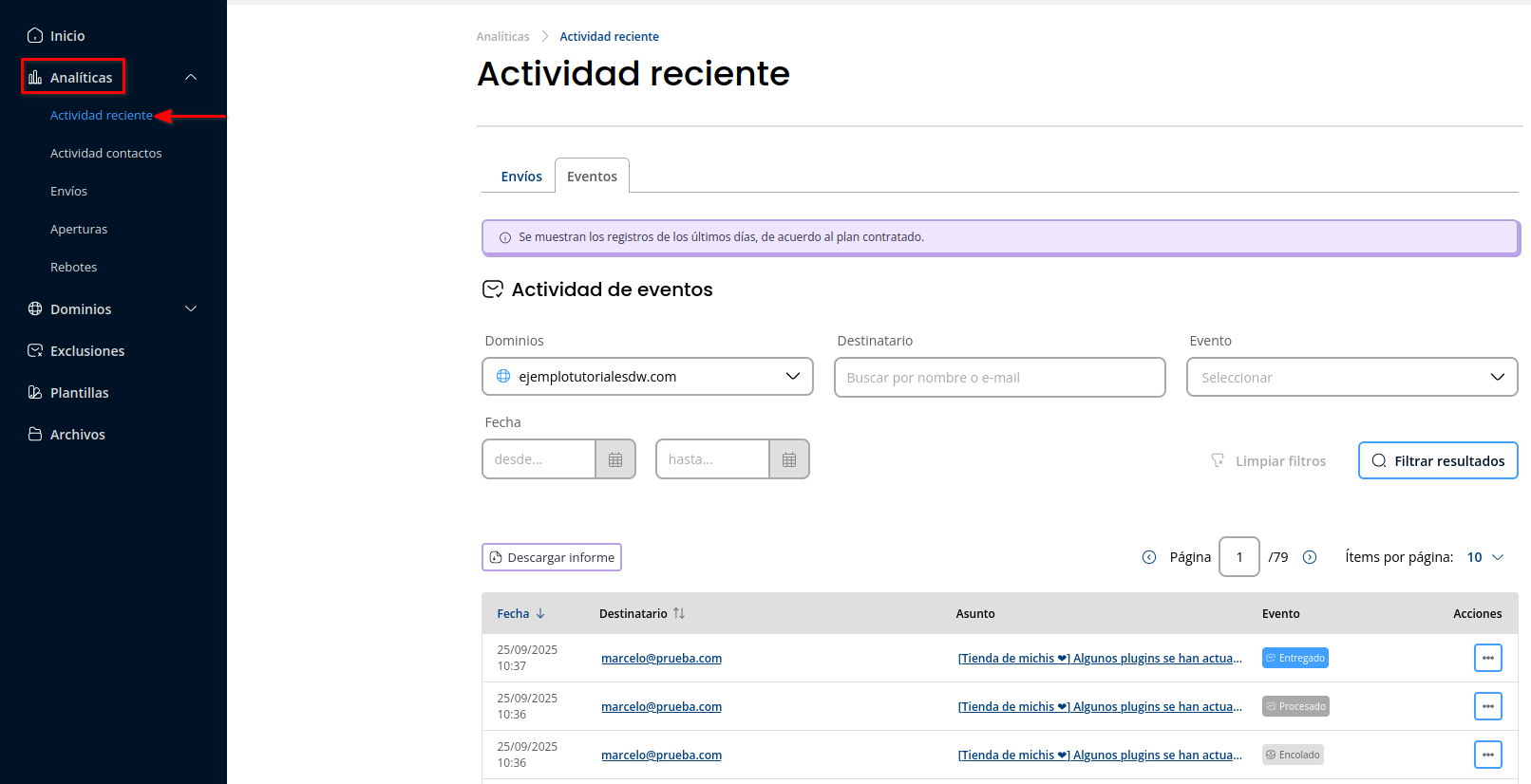Click the Inicio home icon in sidebar
The image size is (1531, 784).
point(35,36)
